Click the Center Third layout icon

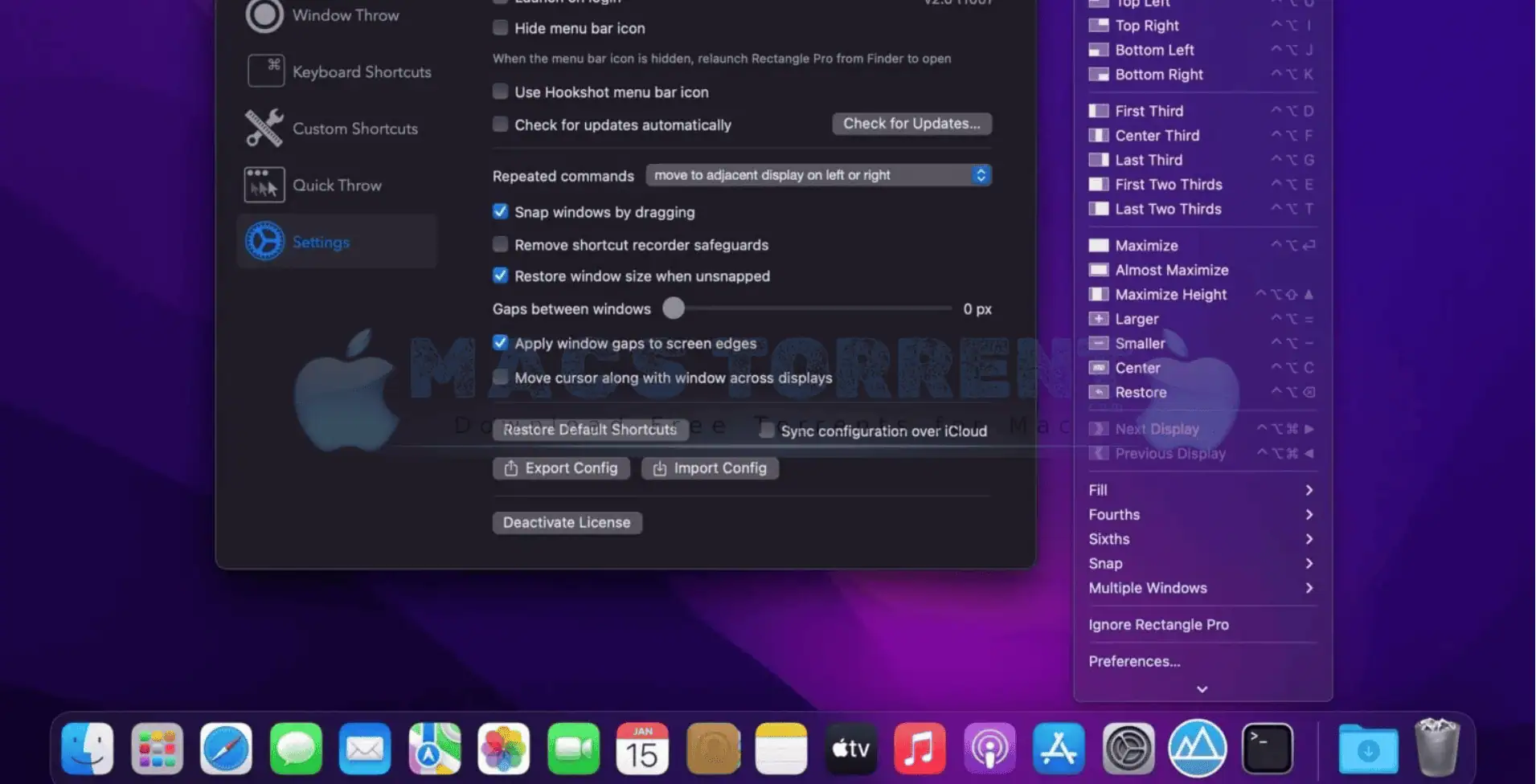pos(1098,136)
